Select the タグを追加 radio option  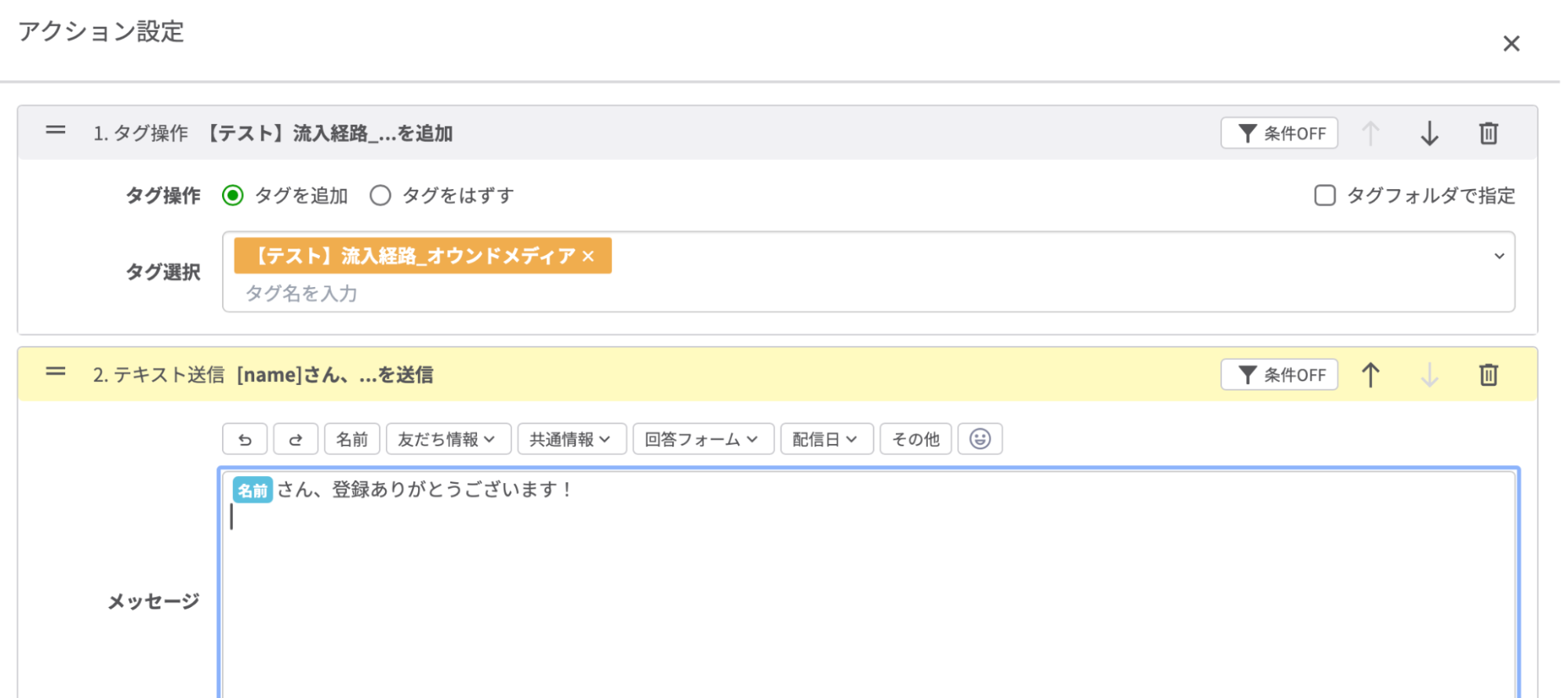(233, 195)
